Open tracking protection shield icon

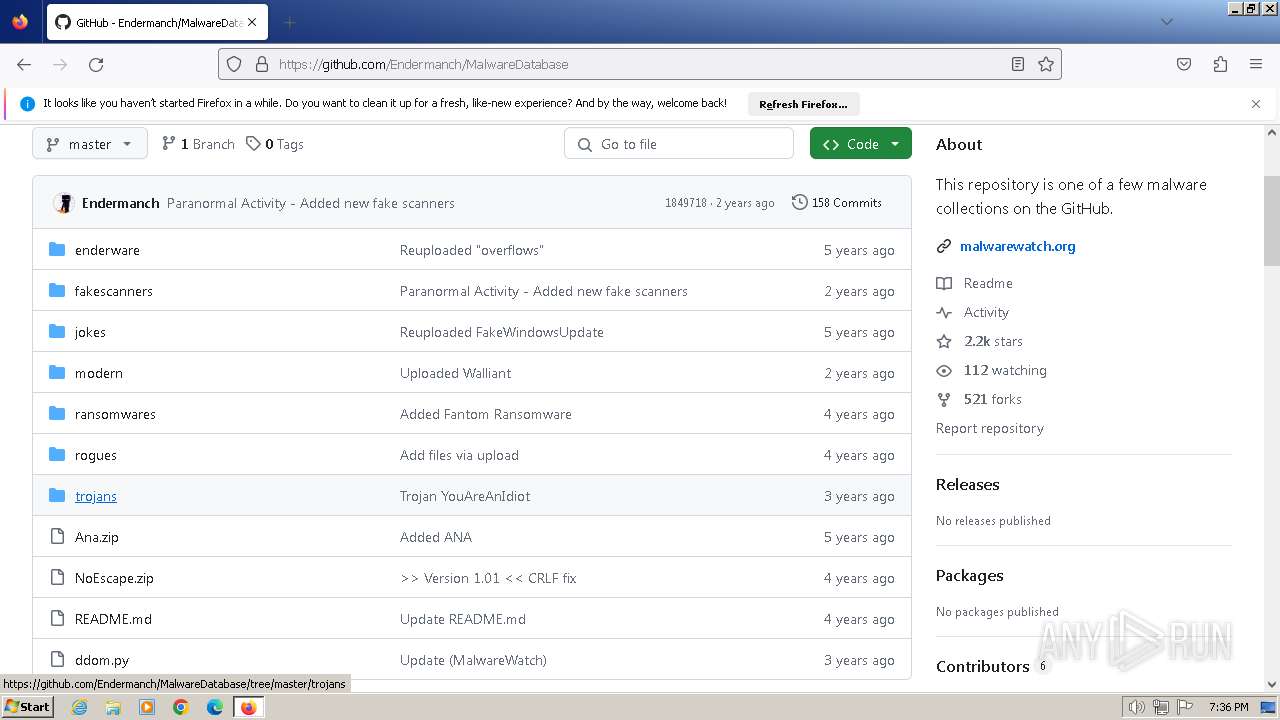coord(234,64)
